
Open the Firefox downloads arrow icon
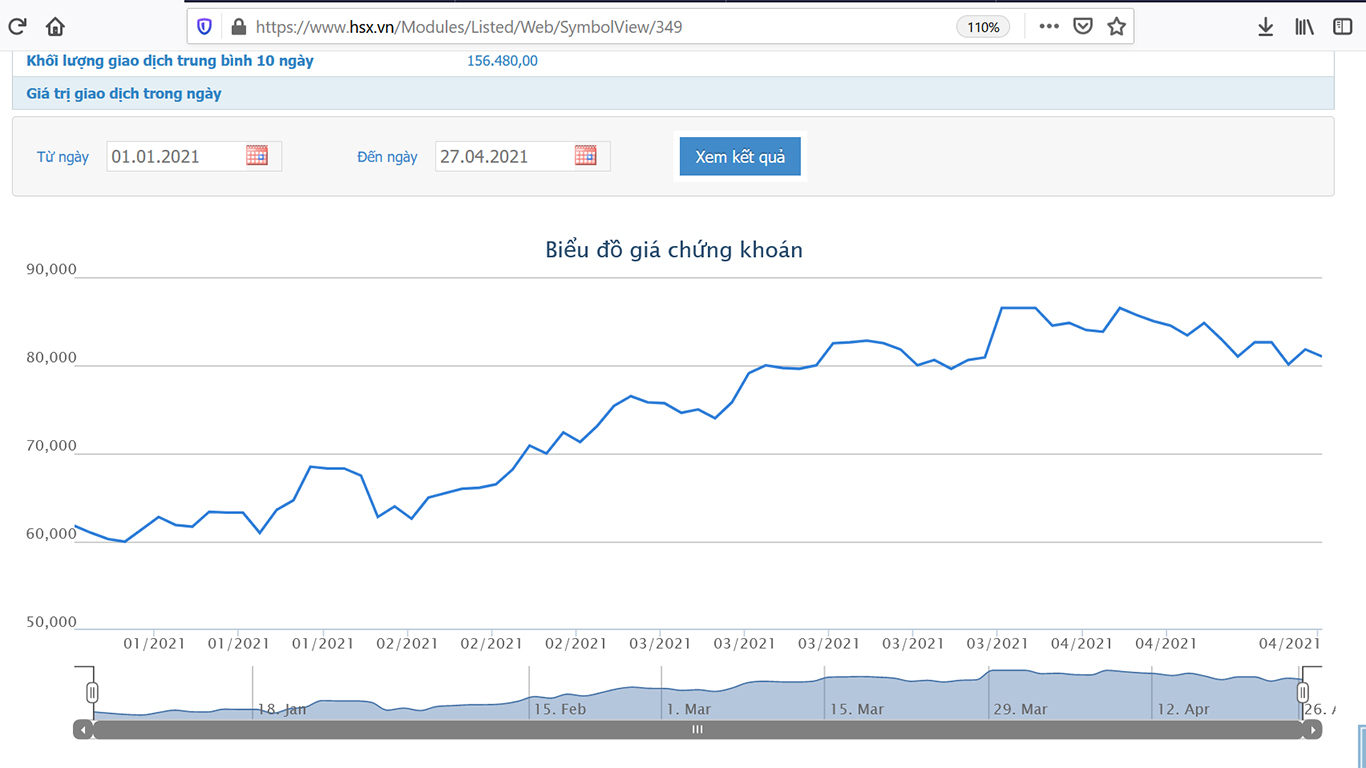click(x=1265, y=27)
